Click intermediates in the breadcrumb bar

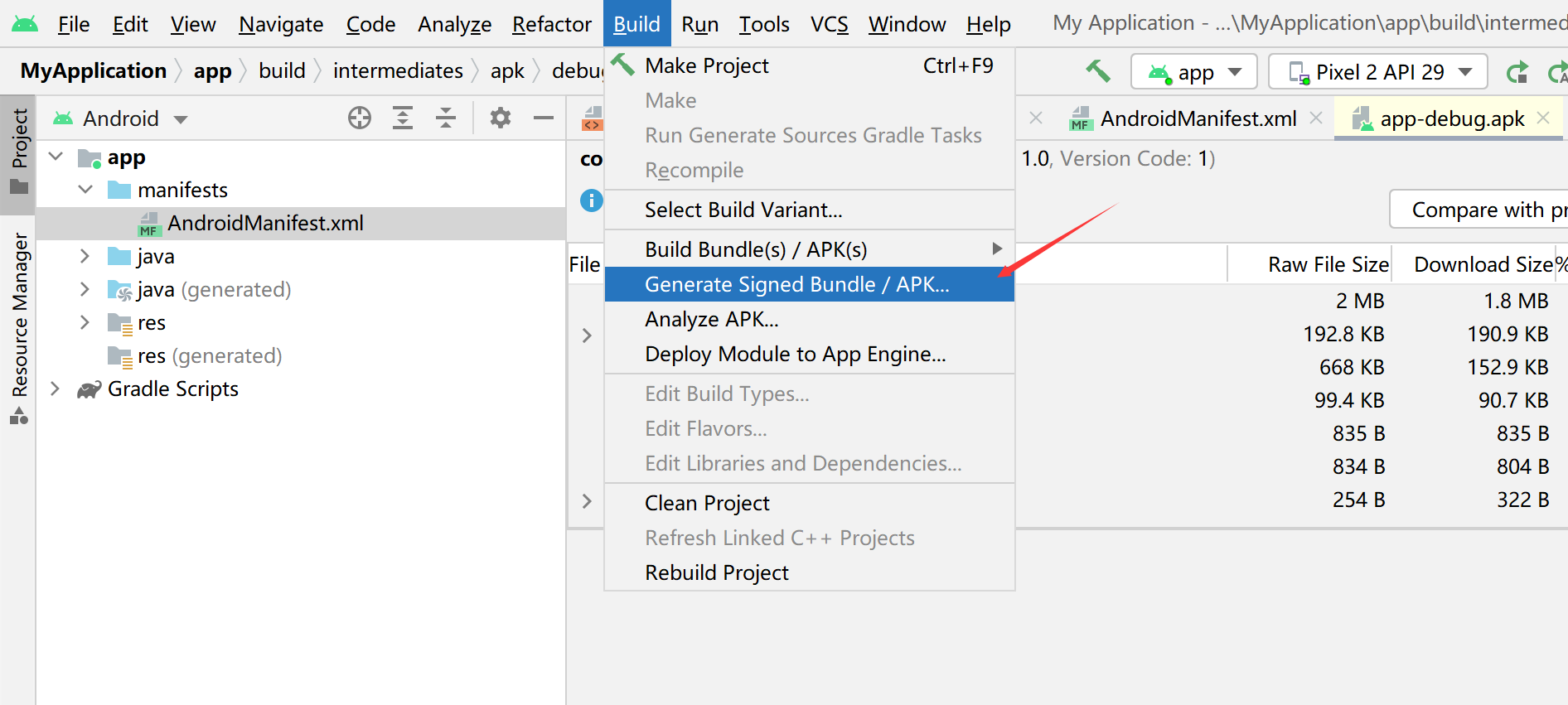coord(398,70)
